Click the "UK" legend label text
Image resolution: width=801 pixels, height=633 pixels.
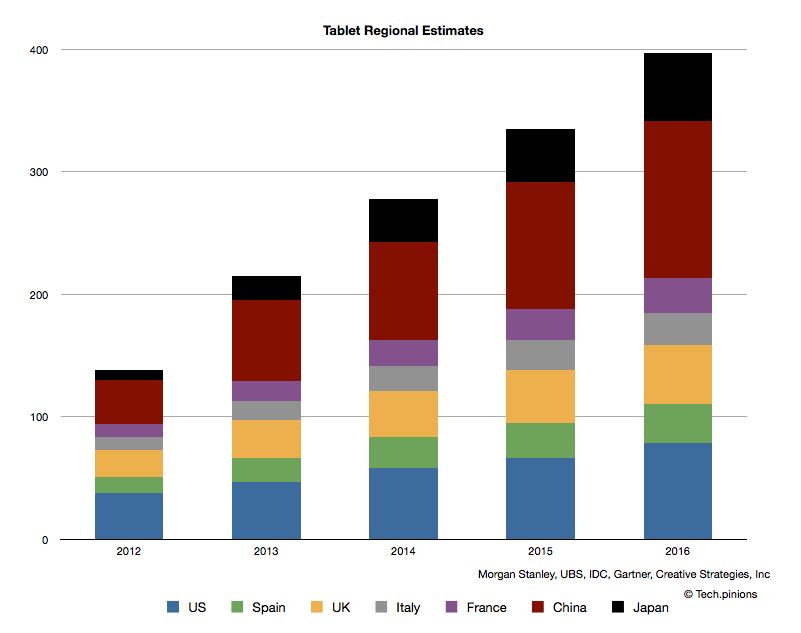[341, 607]
